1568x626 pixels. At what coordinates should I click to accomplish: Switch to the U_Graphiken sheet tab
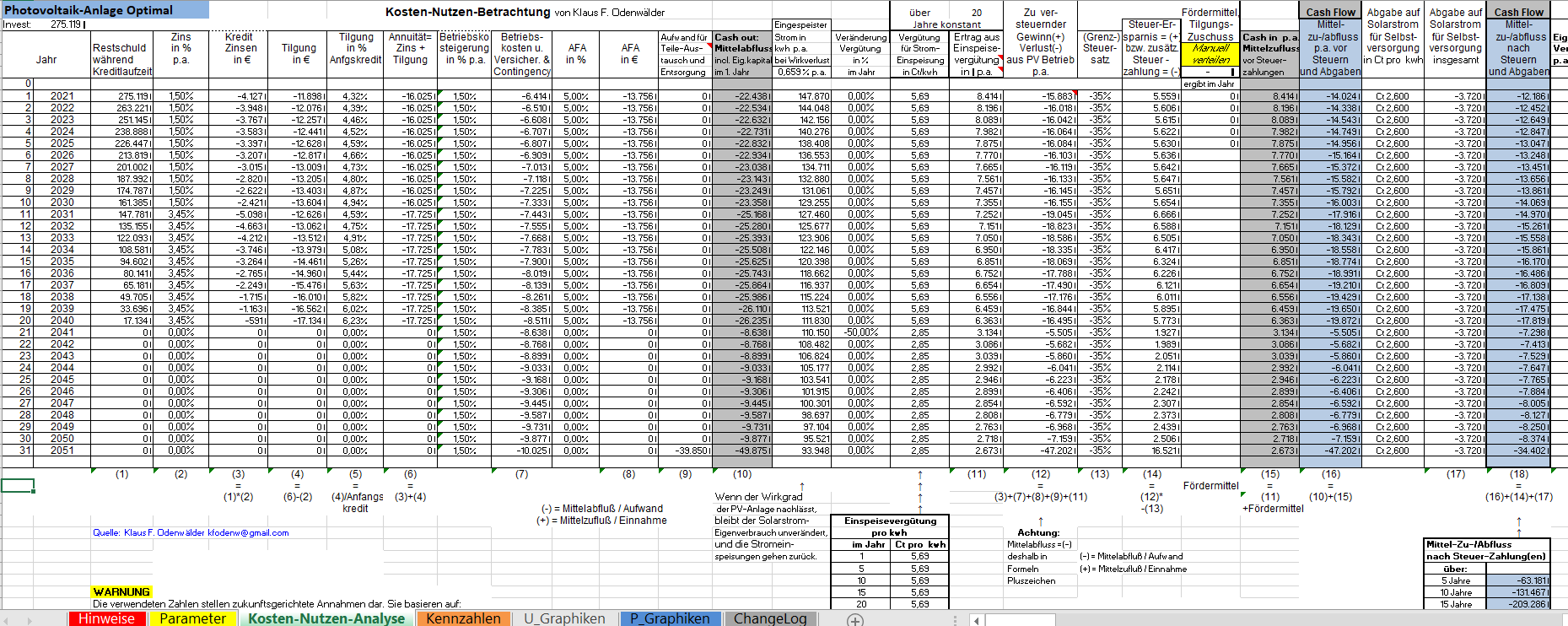click(564, 618)
